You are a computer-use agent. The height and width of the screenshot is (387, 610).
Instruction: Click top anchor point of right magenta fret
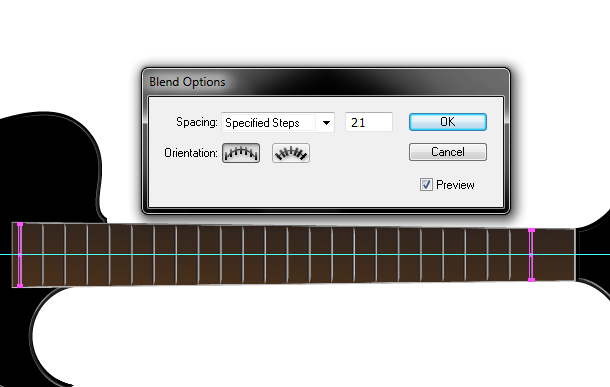[531, 231]
